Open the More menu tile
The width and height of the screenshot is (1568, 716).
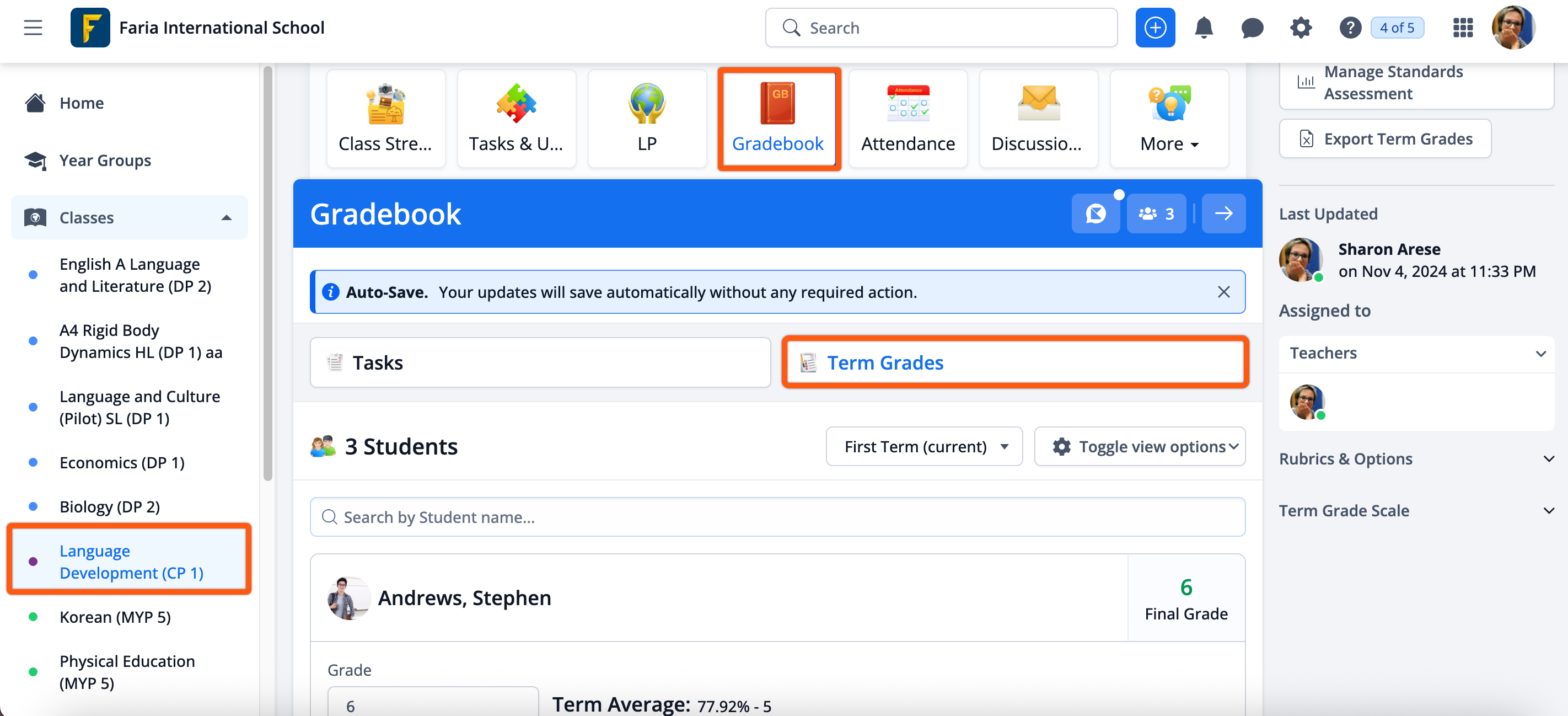(x=1169, y=119)
